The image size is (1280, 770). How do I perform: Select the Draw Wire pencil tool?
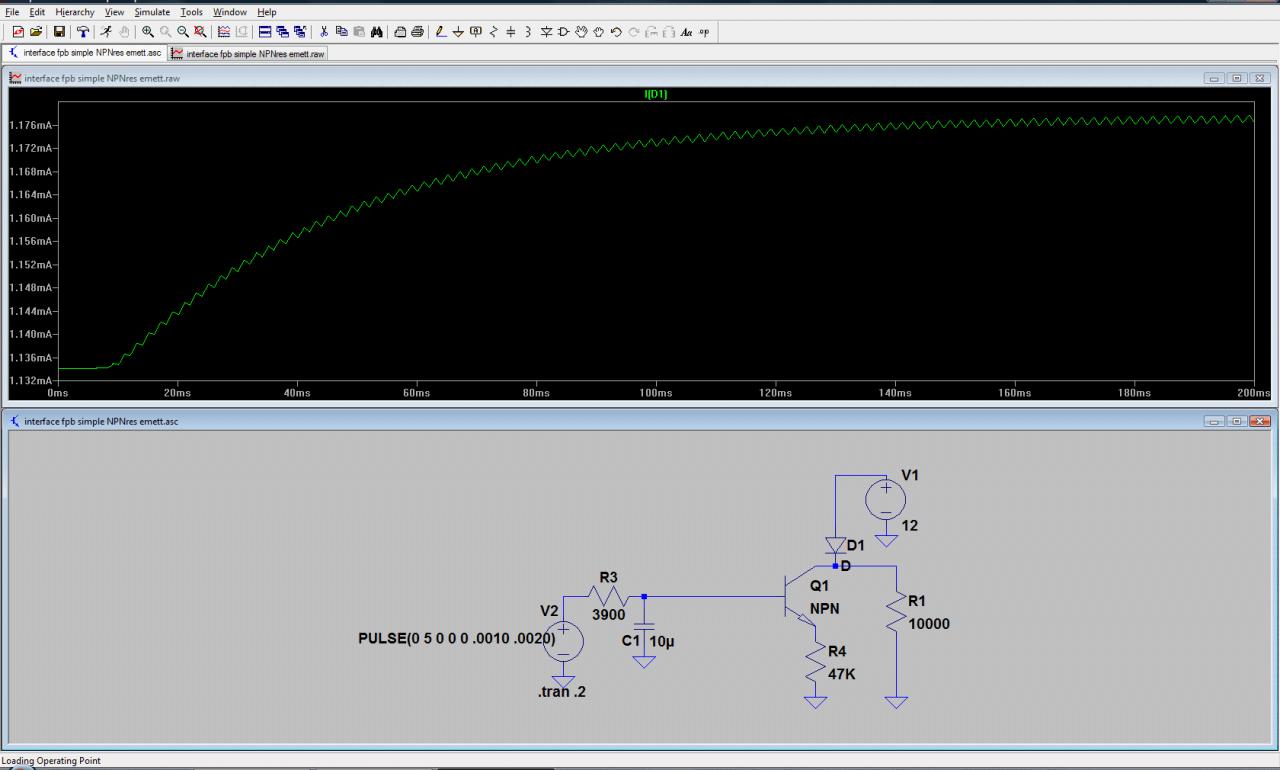click(x=441, y=32)
